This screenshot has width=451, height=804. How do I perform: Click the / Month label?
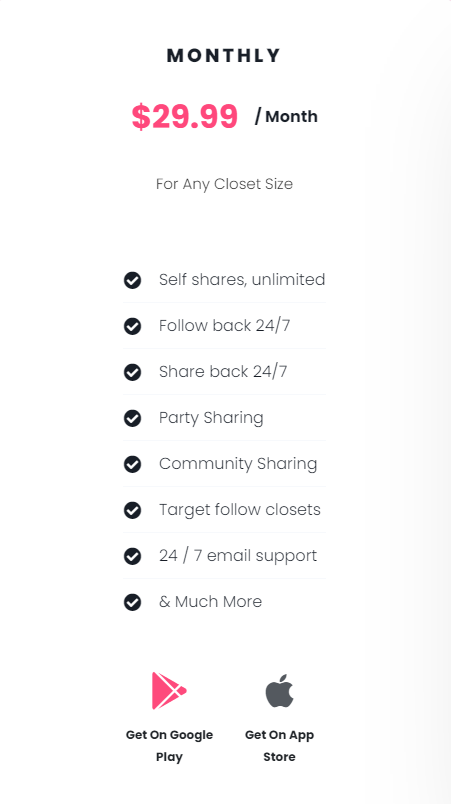point(286,116)
